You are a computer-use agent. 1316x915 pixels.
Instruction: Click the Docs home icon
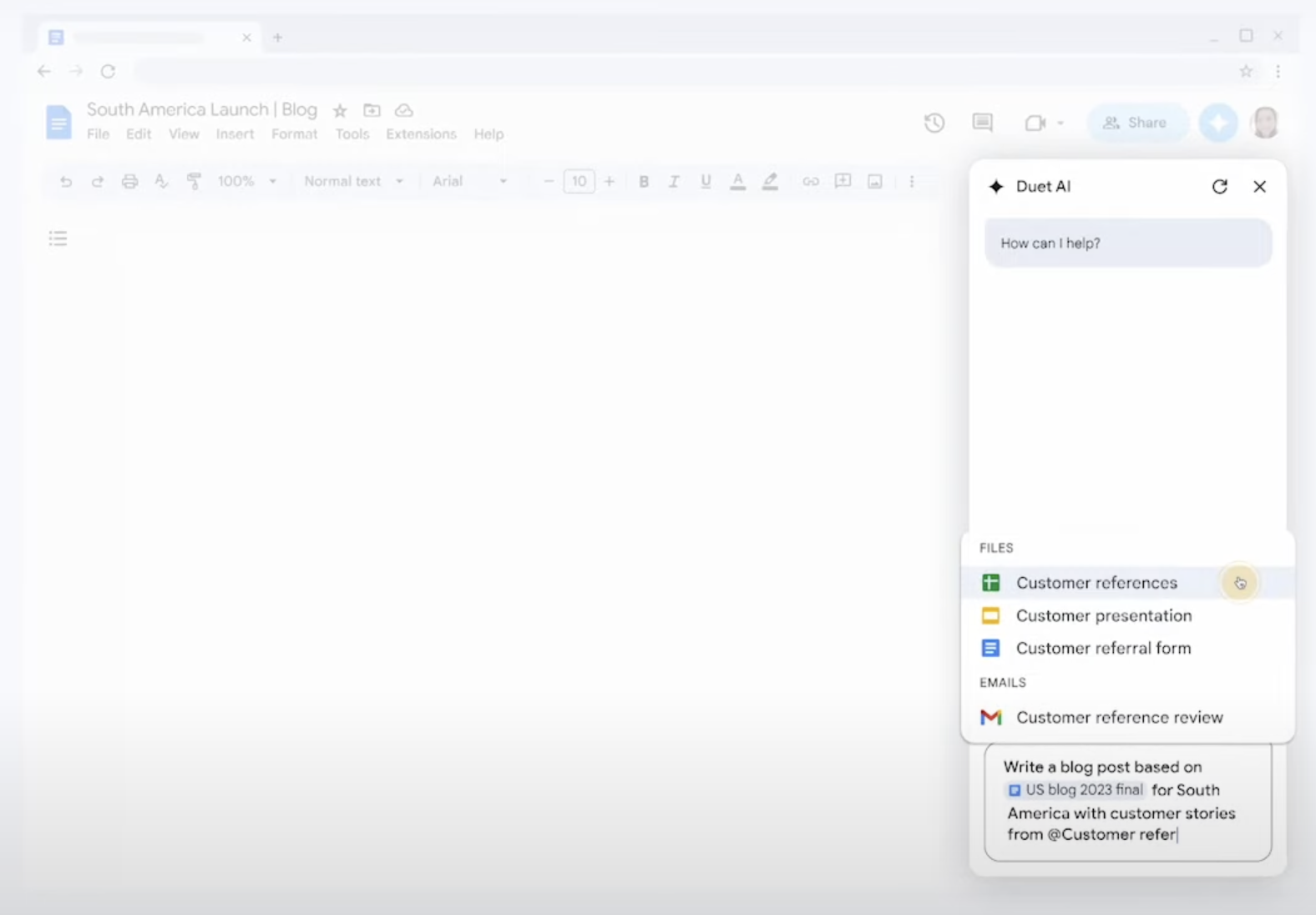click(x=58, y=122)
